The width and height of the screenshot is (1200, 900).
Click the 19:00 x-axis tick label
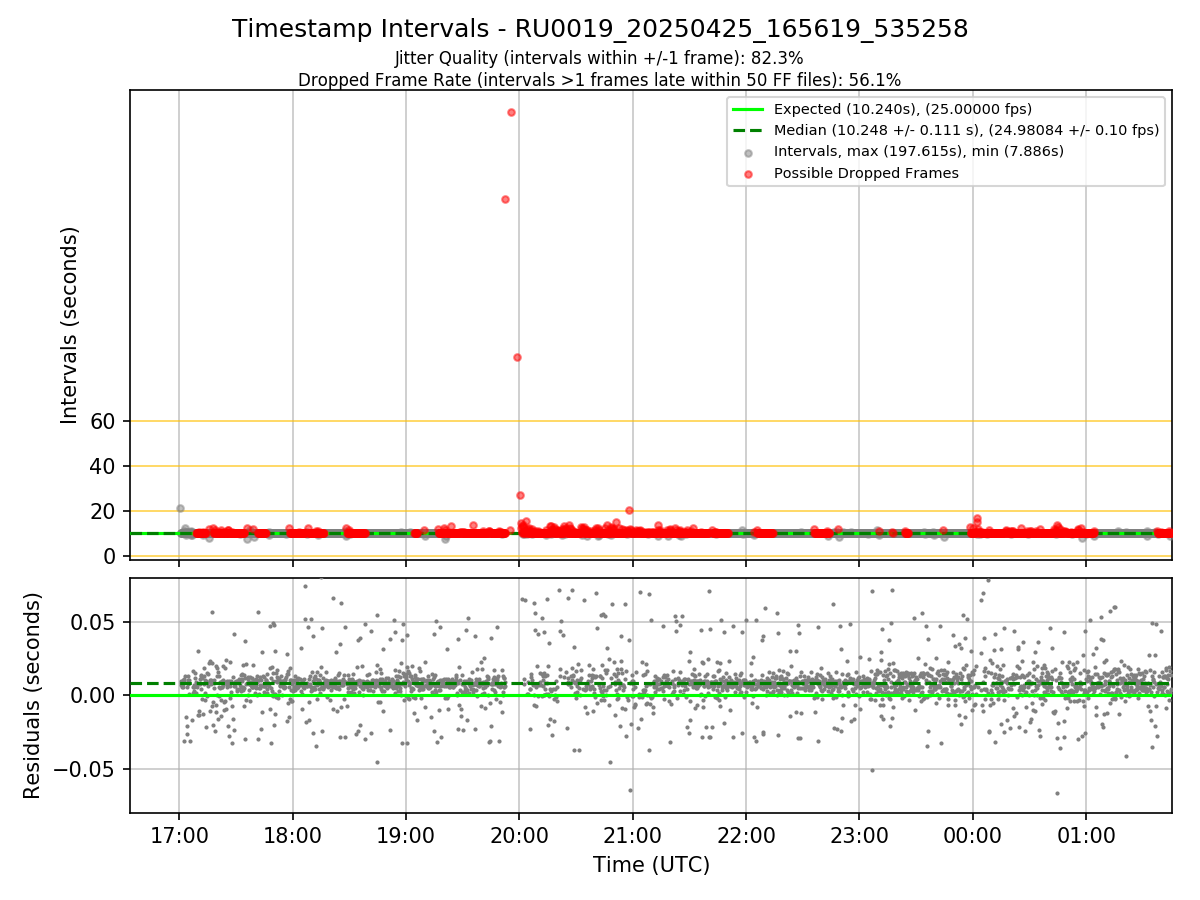tap(405, 834)
